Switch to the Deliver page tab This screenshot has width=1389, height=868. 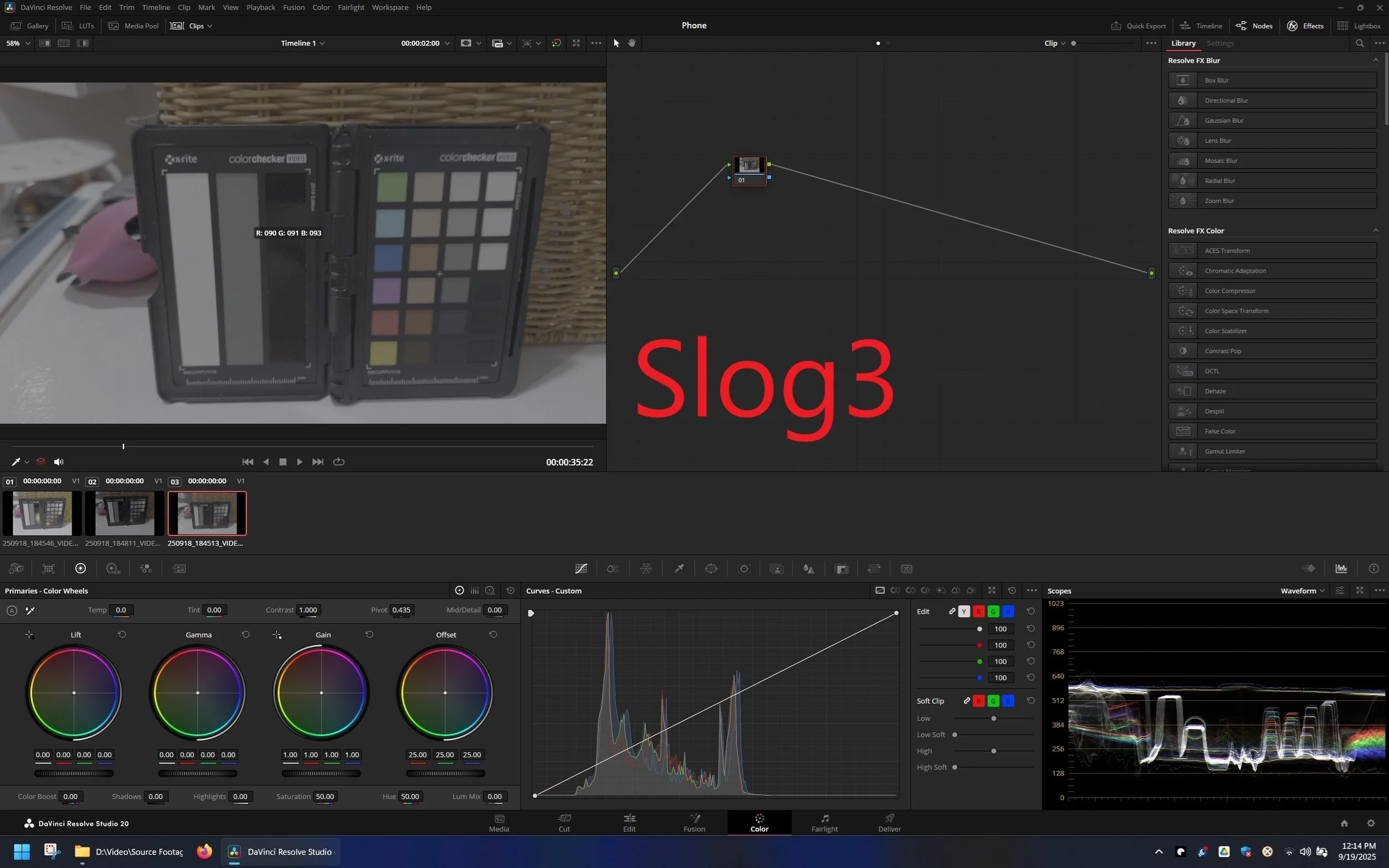889,822
